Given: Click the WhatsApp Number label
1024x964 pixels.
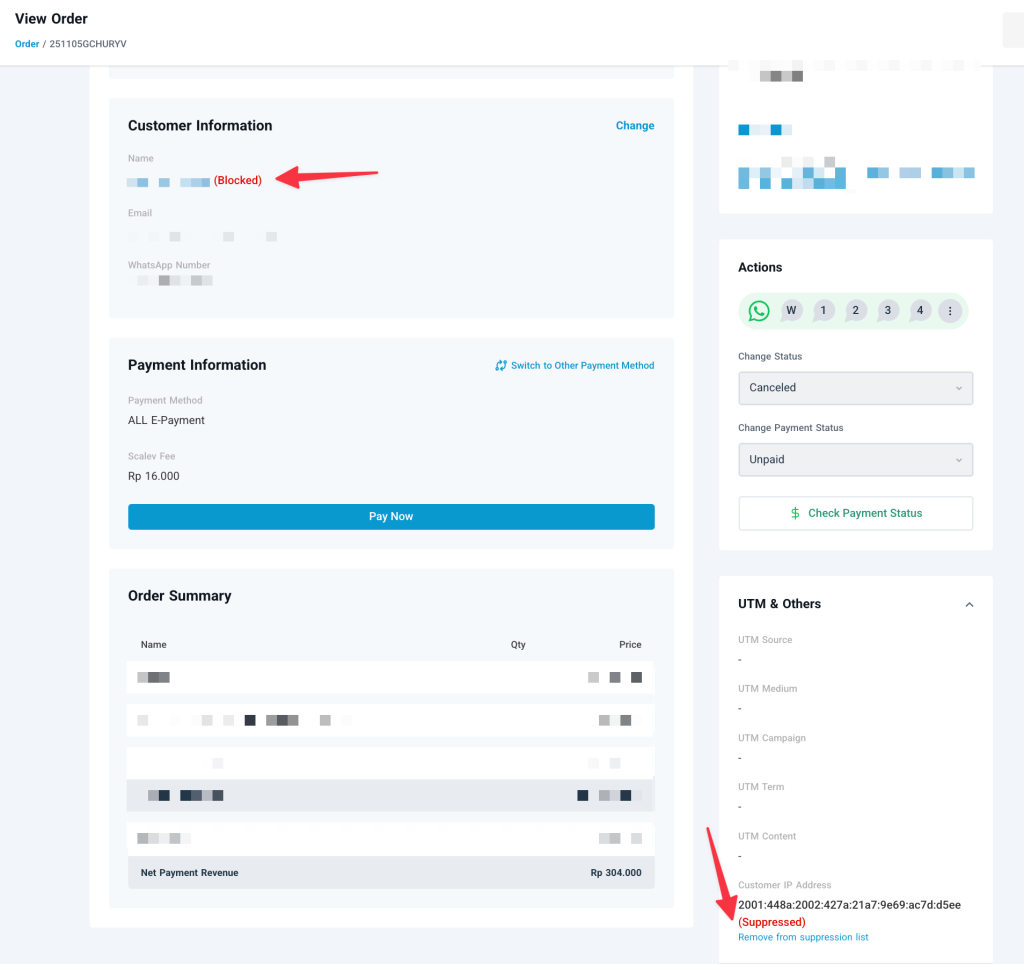Looking at the screenshot, I should [169, 265].
